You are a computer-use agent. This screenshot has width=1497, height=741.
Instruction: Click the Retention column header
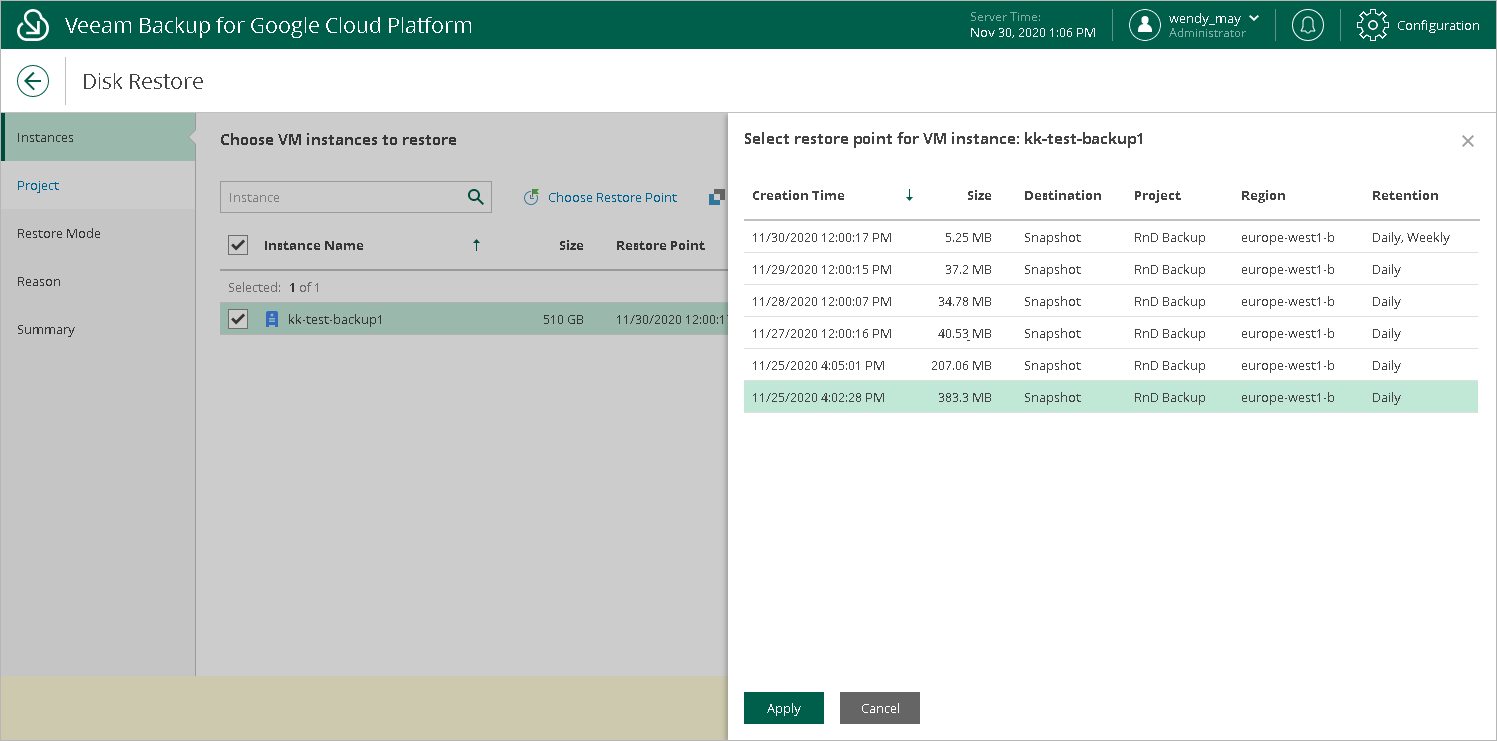point(1405,196)
